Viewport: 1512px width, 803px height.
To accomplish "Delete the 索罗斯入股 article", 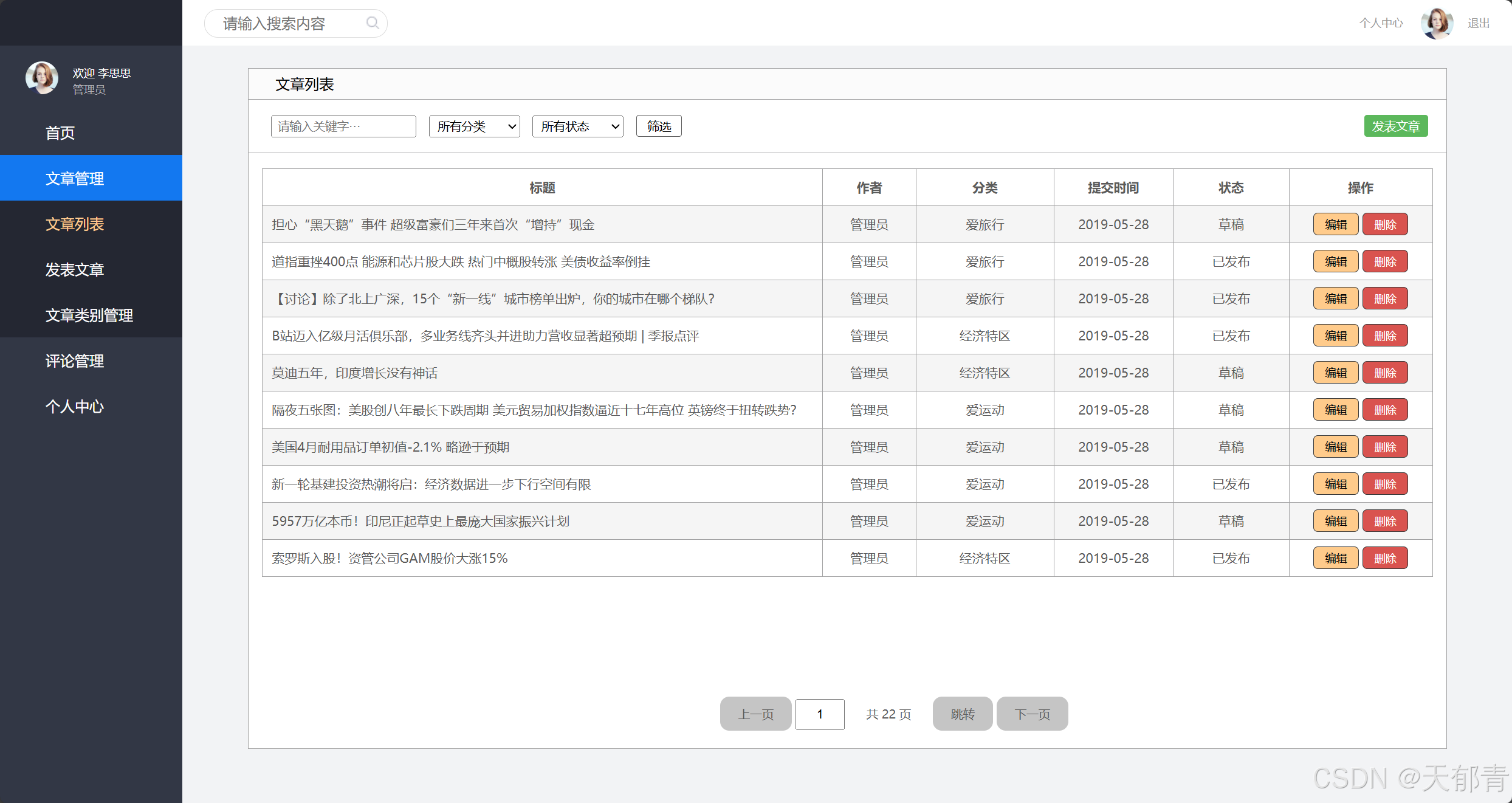I will [x=1385, y=558].
